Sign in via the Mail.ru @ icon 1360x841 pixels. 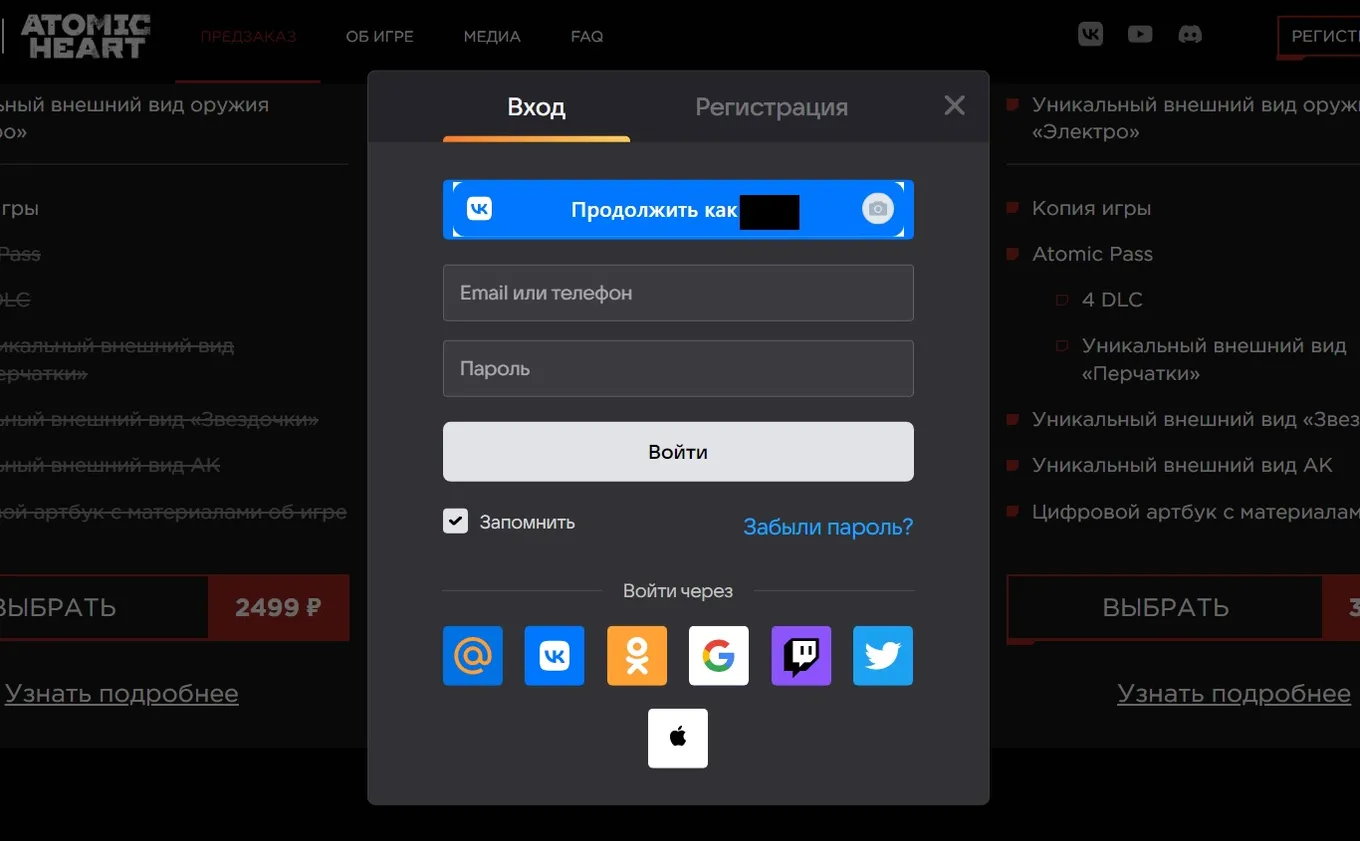(x=473, y=656)
